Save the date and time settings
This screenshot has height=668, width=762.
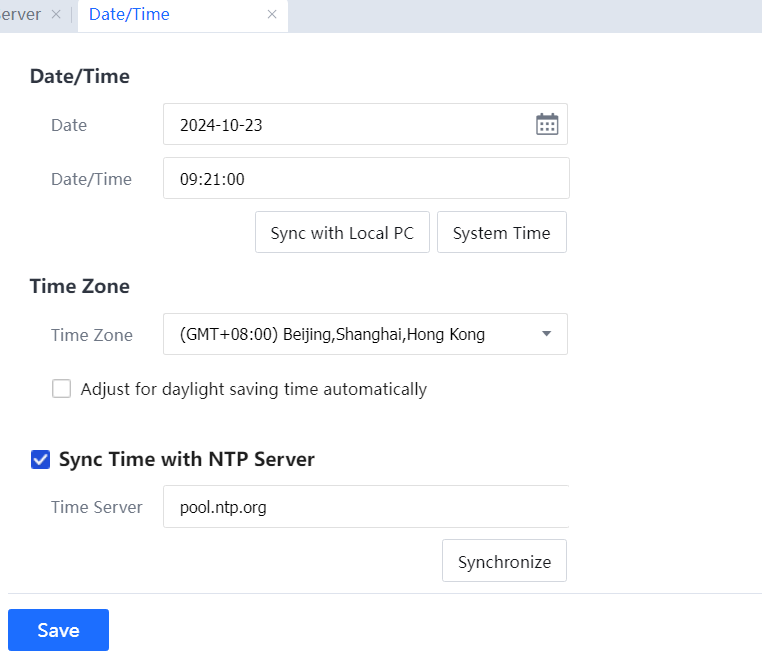[x=58, y=630]
